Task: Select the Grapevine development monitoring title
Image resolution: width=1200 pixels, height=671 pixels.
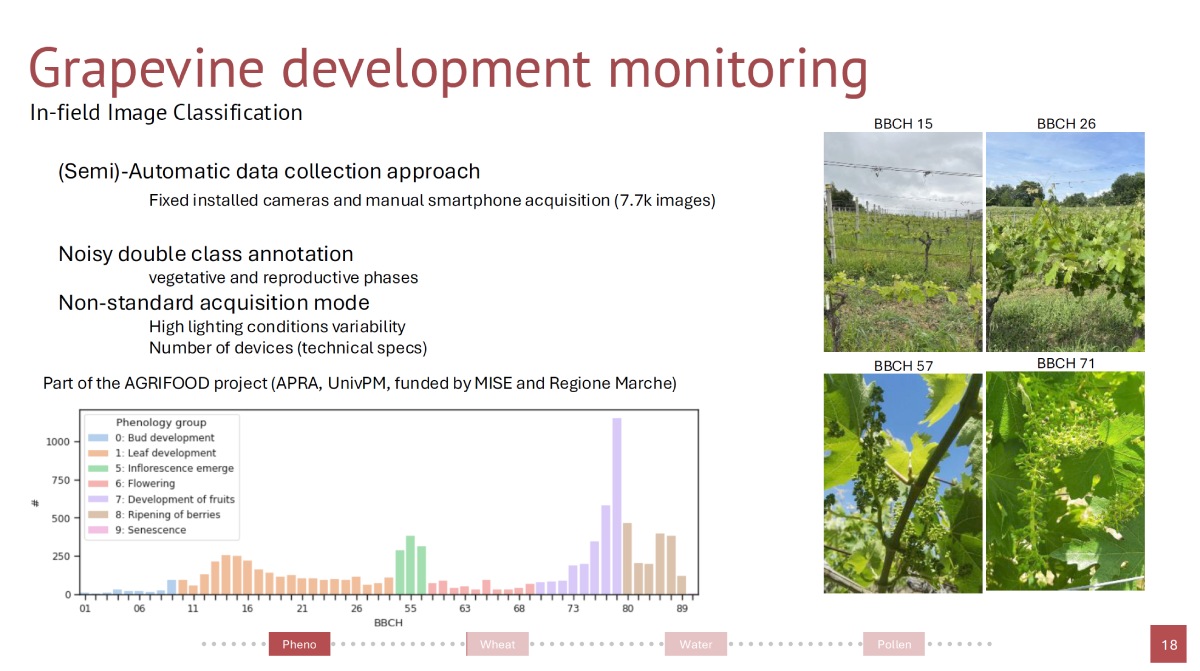Action: [448, 69]
